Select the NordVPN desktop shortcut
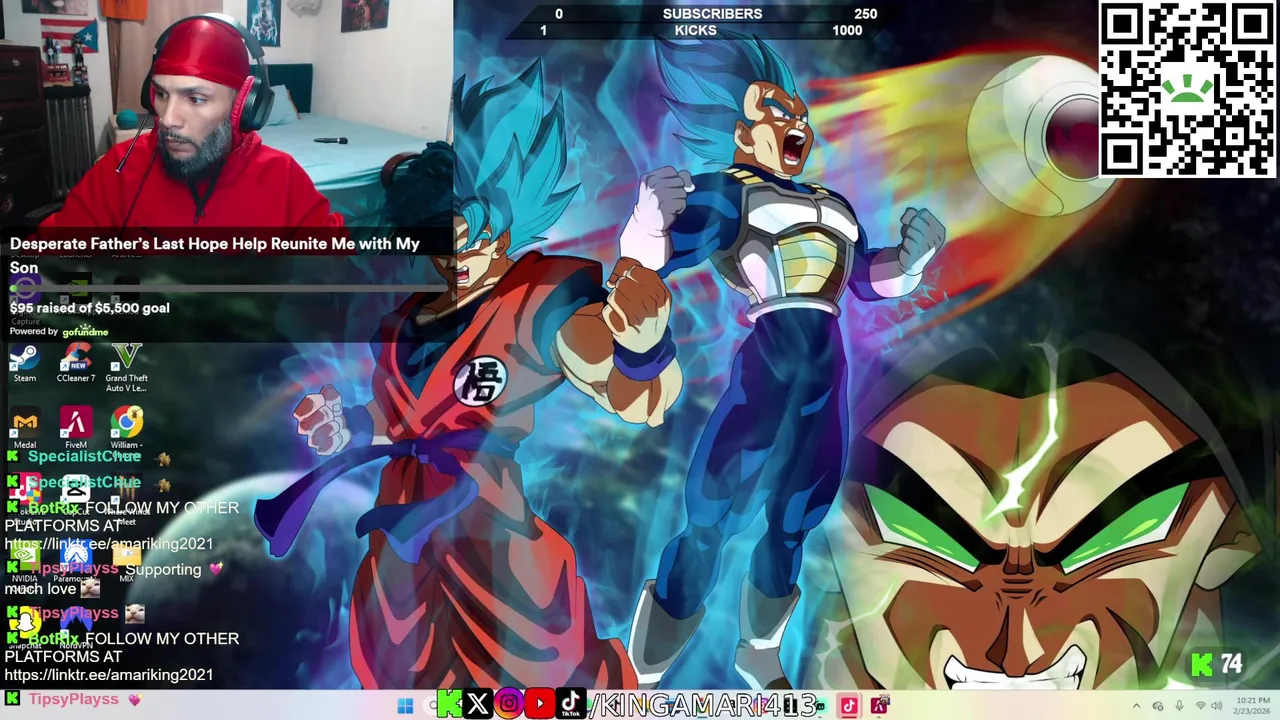Screen dimensions: 1280x720 (76, 628)
